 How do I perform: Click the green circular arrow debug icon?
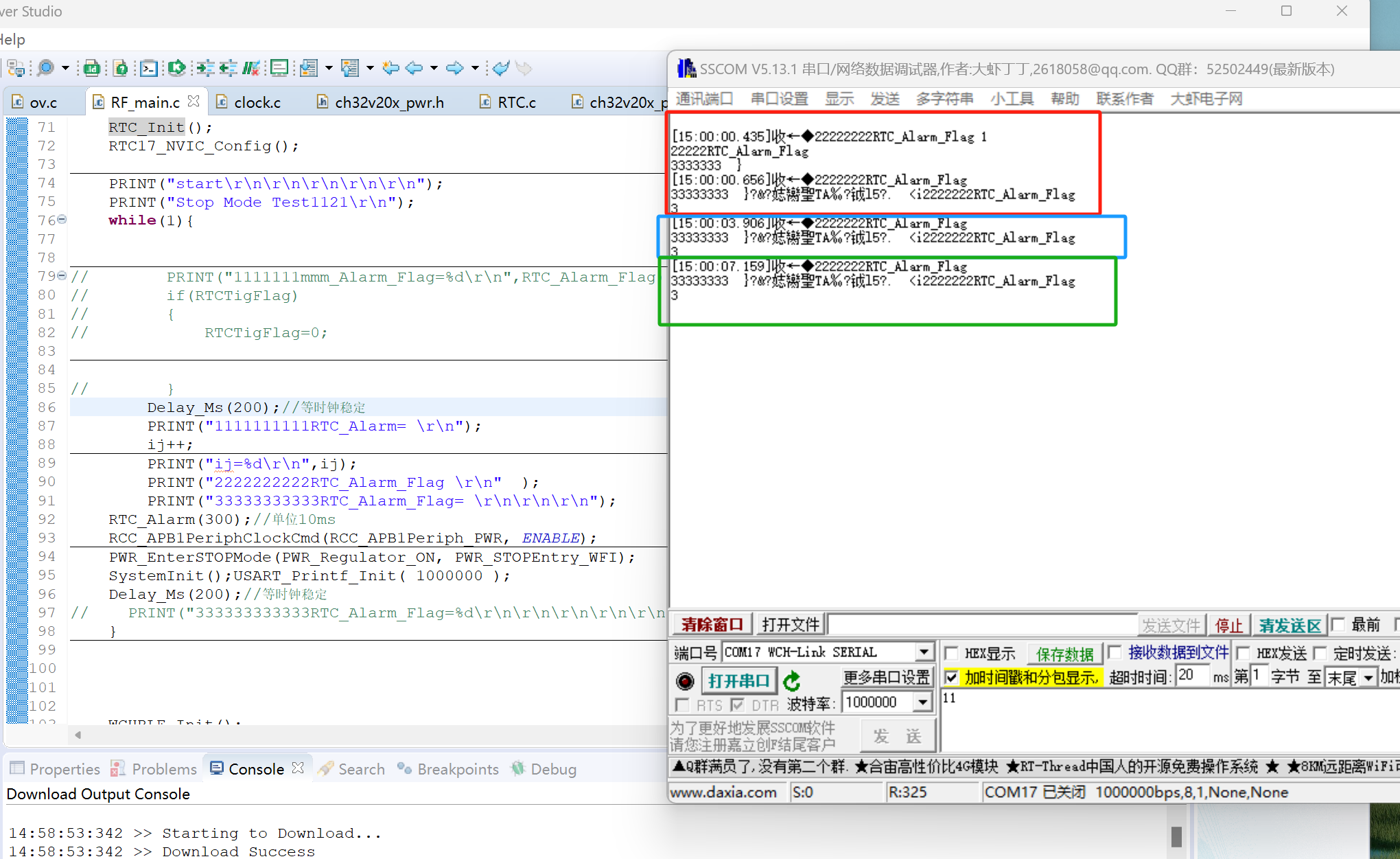pyautogui.click(x=176, y=67)
